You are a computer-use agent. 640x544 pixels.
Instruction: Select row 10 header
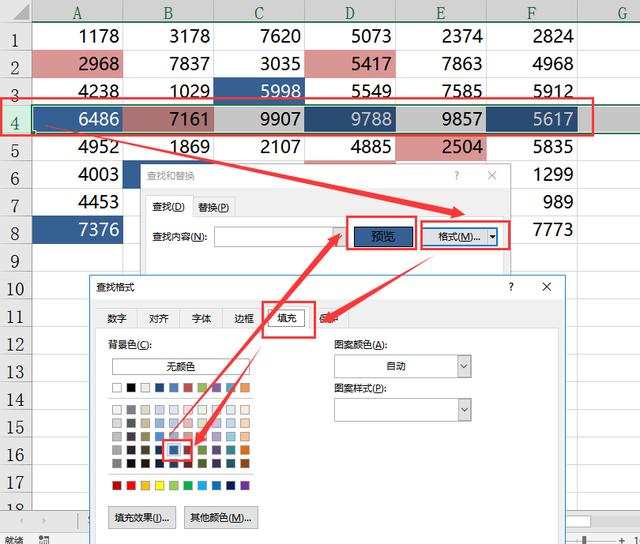tap(16, 286)
